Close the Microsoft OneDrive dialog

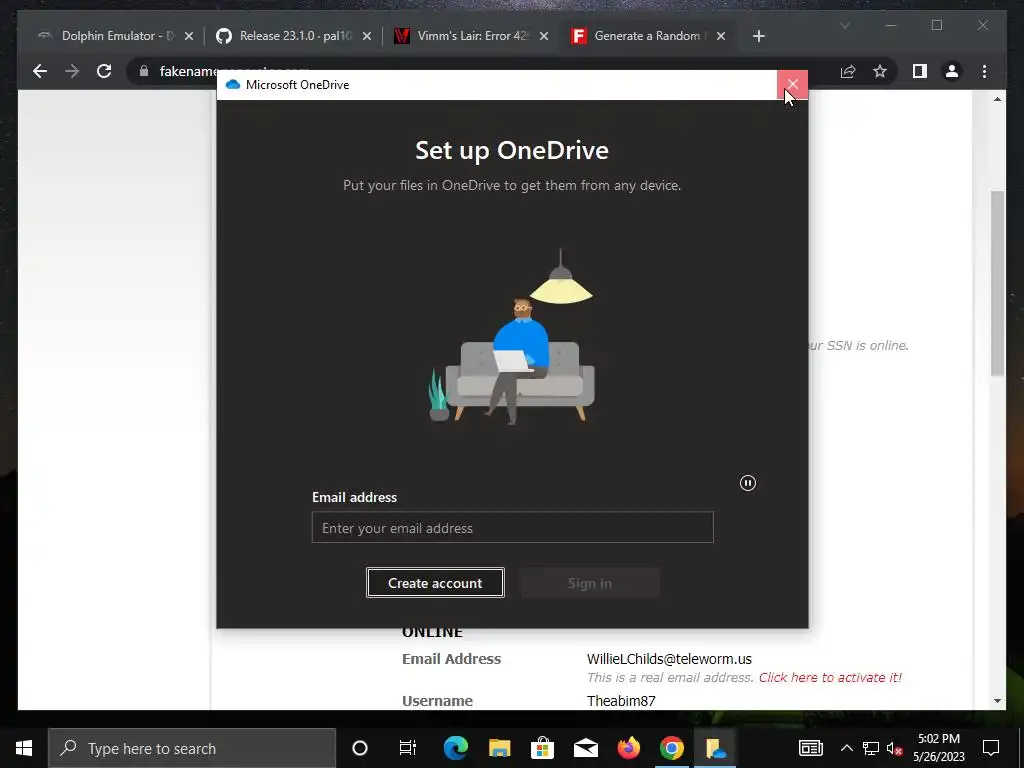click(x=792, y=84)
